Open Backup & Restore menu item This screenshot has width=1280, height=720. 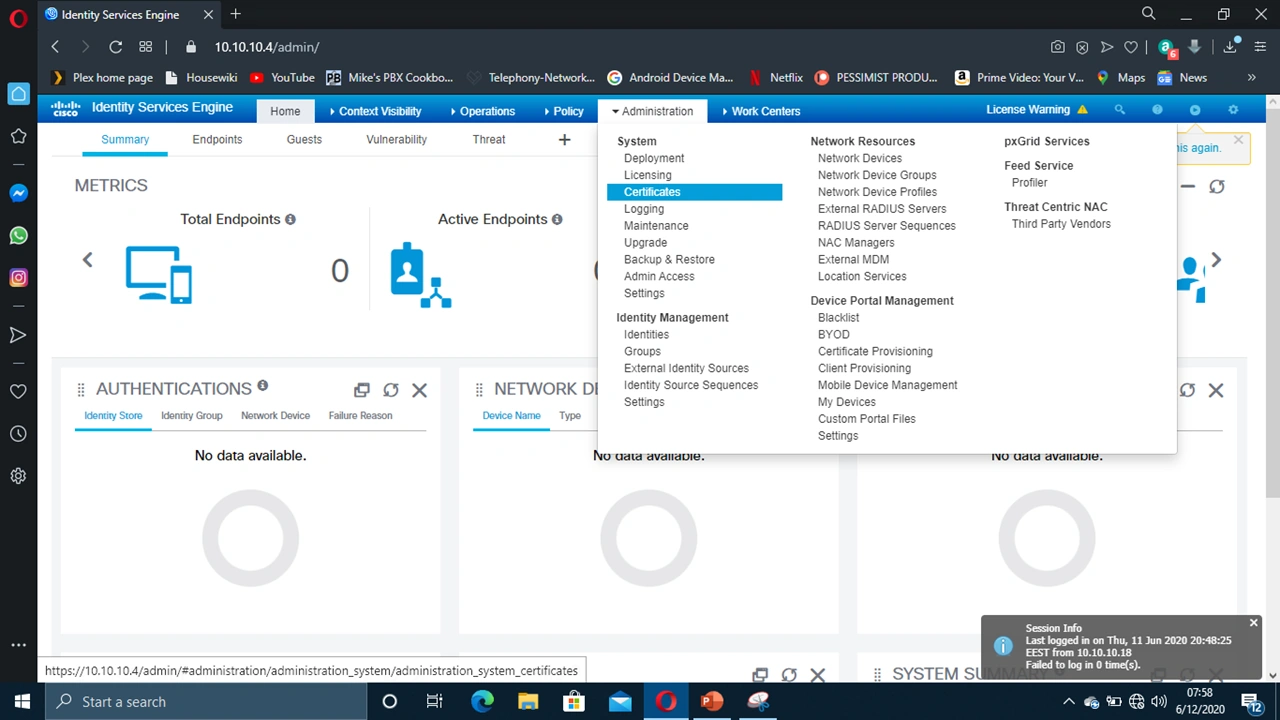(669, 259)
